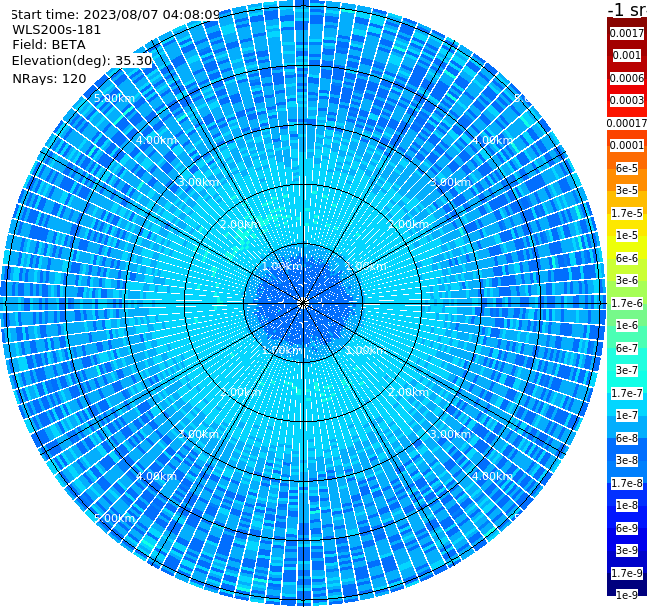
Task: Select the 1.7e-9 colorbar tick label
Action: pos(627,573)
